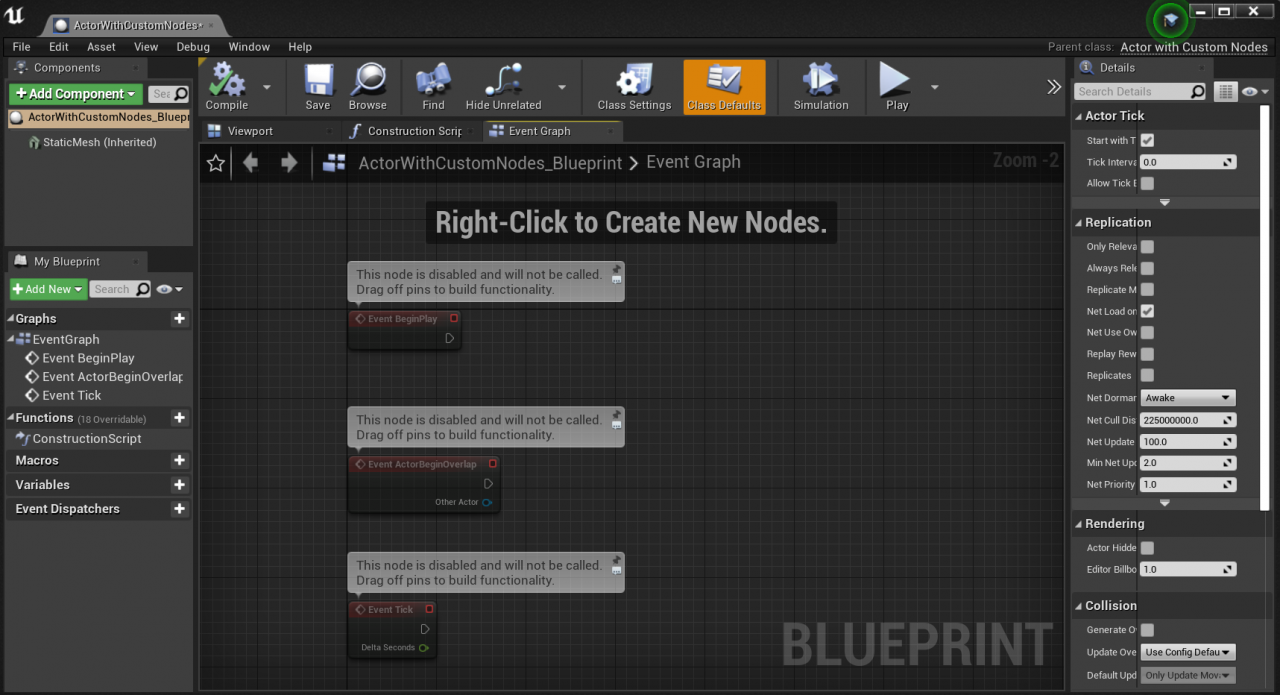Open the Net Dormancy dropdown
Screen dimensions: 1280x695
coord(1187,398)
